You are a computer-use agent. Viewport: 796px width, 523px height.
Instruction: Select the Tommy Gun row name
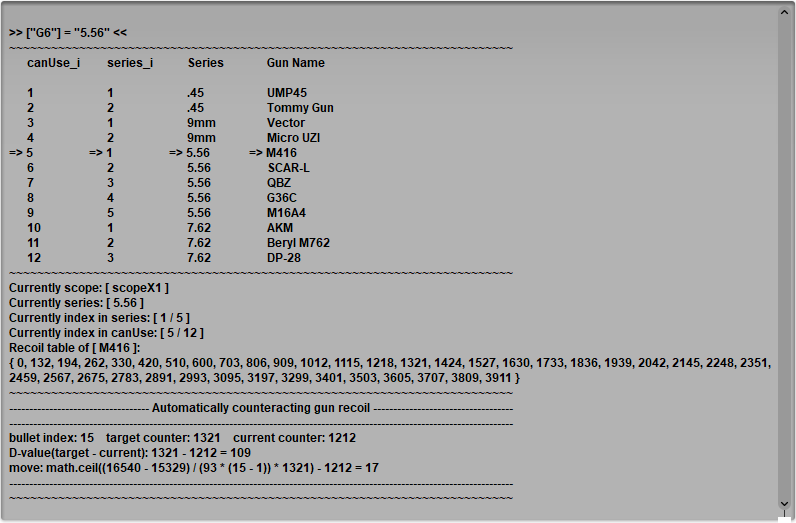coord(300,108)
